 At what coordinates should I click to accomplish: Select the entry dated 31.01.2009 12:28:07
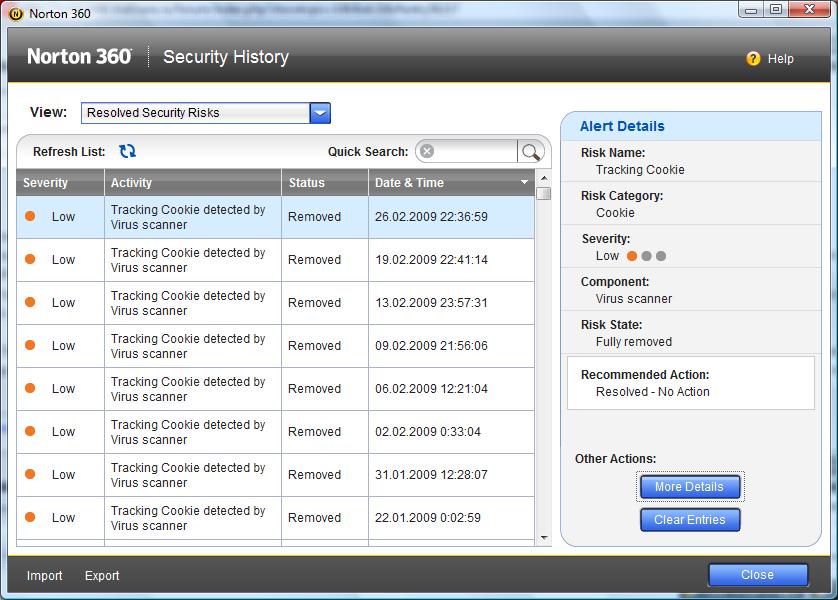(275, 475)
